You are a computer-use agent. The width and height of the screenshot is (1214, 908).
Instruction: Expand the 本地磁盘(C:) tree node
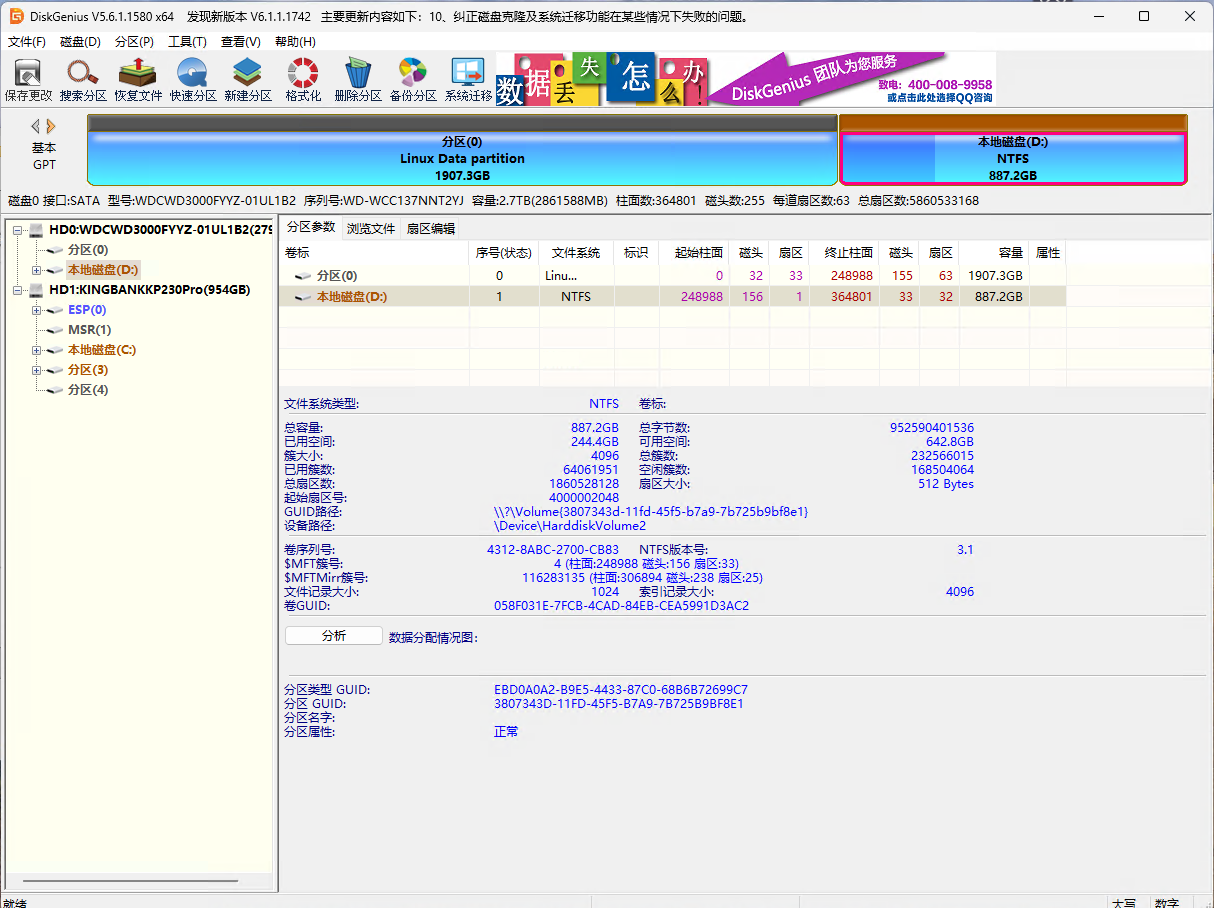(37, 350)
